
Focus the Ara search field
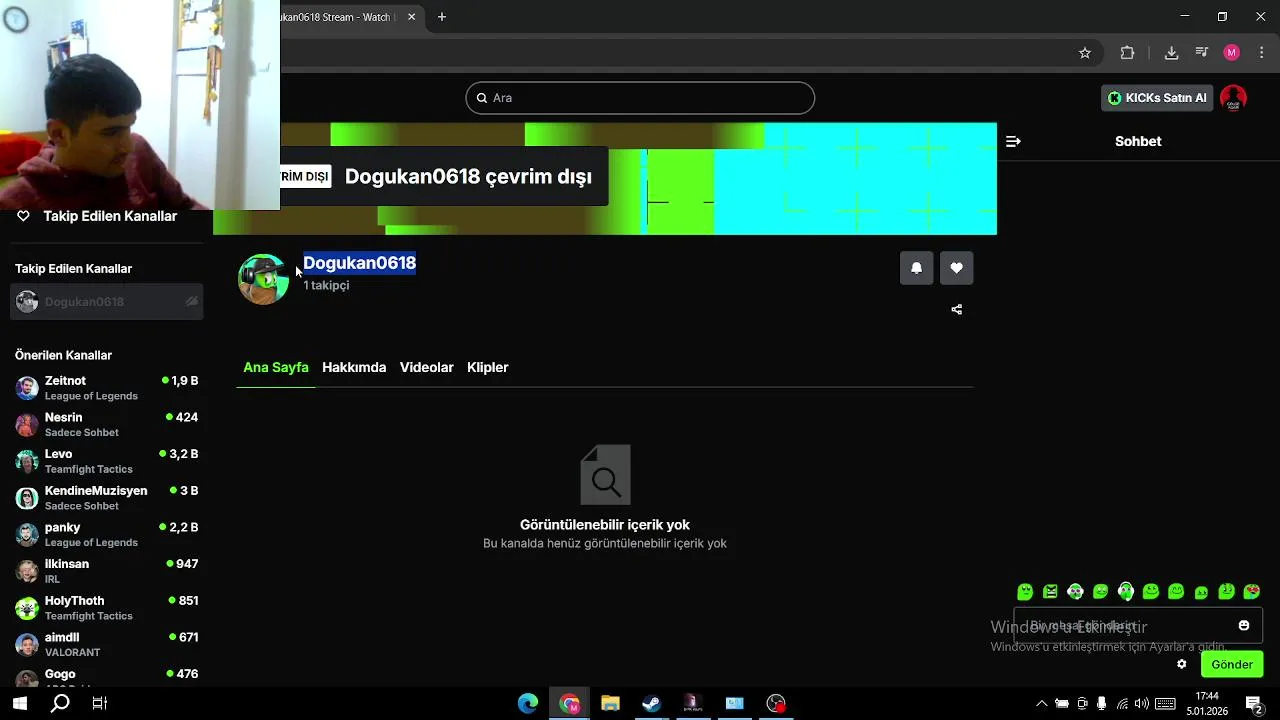(640, 98)
